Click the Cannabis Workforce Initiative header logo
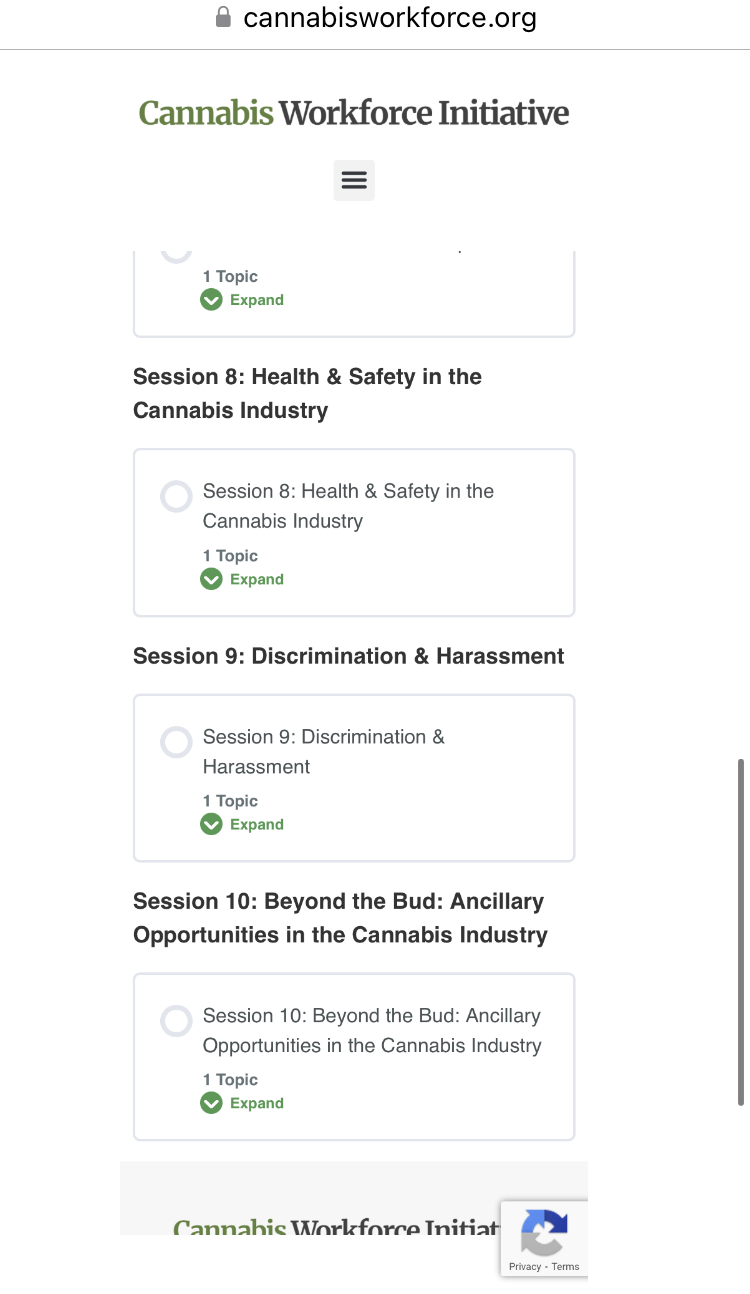Viewport: 750px width, 1294px height. (x=354, y=113)
